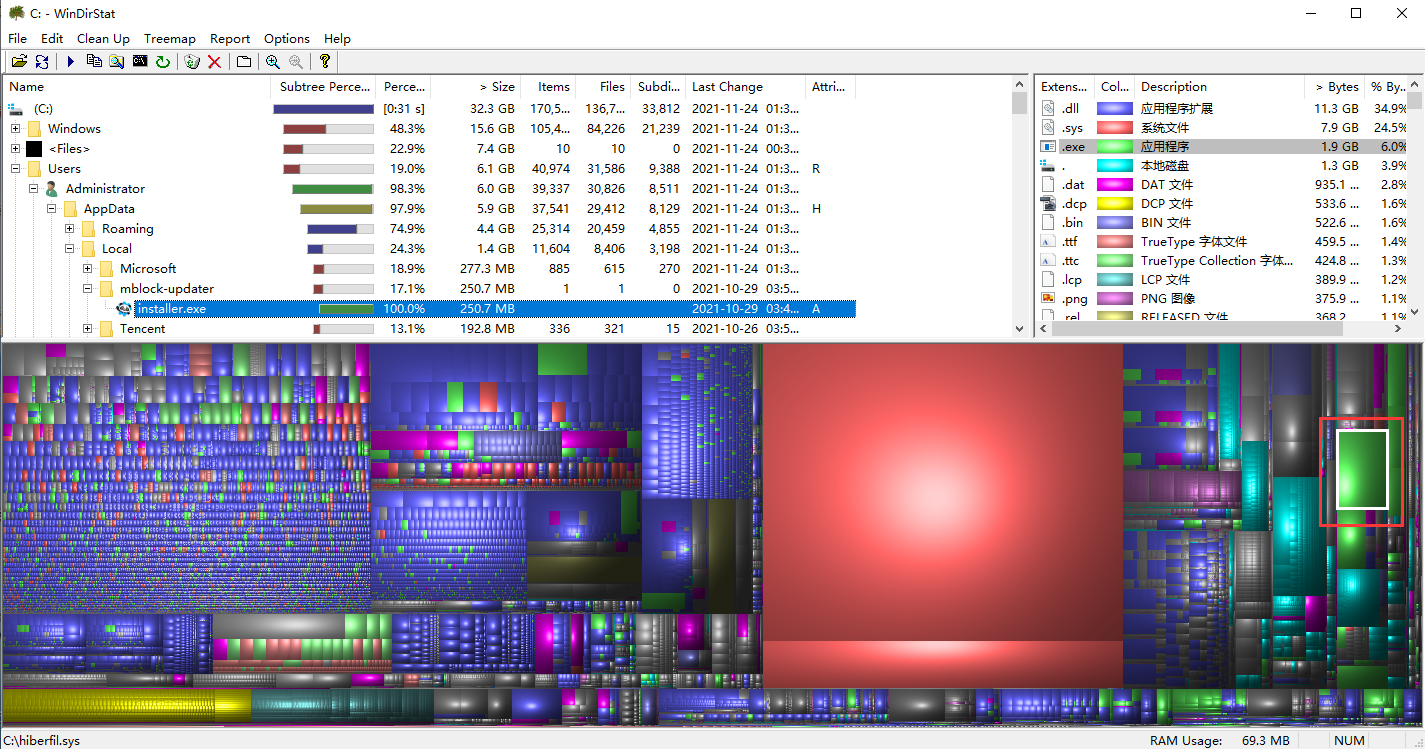Viewport: 1425px width, 749px height.
Task: Expand the Windows folder node
Action: pyautogui.click(x=15, y=128)
